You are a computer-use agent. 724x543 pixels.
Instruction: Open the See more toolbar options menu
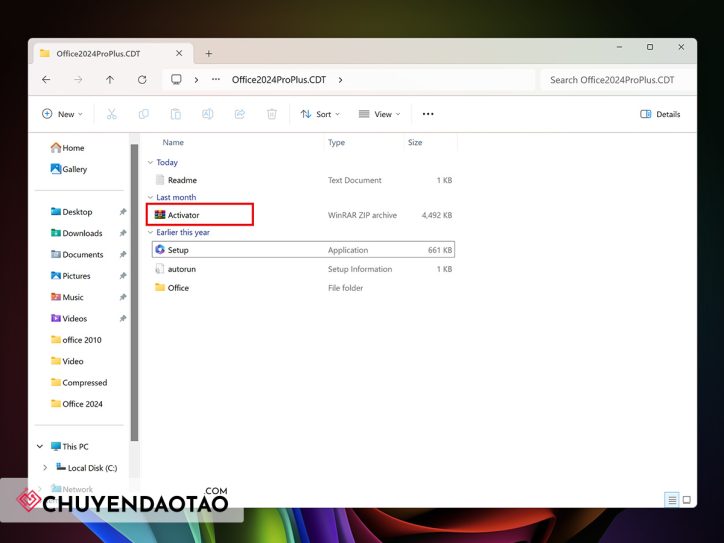428,114
